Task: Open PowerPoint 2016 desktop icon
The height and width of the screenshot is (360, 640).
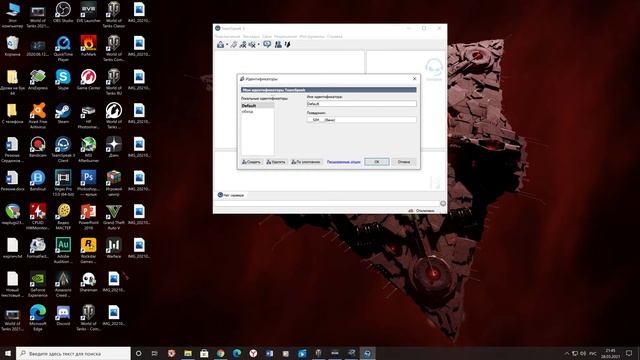Action: tap(88, 217)
